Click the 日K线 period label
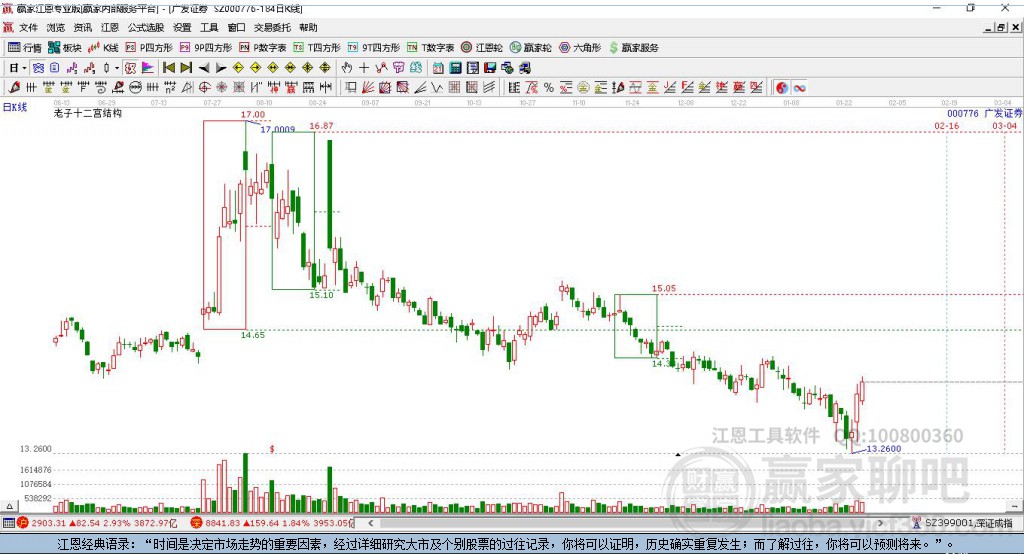The width and height of the screenshot is (1024, 554). click(15, 107)
